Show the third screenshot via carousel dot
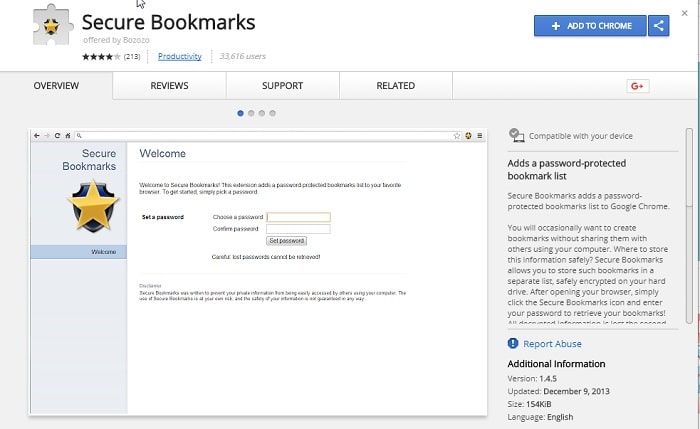The width and height of the screenshot is (700, 429). (262, 113)
